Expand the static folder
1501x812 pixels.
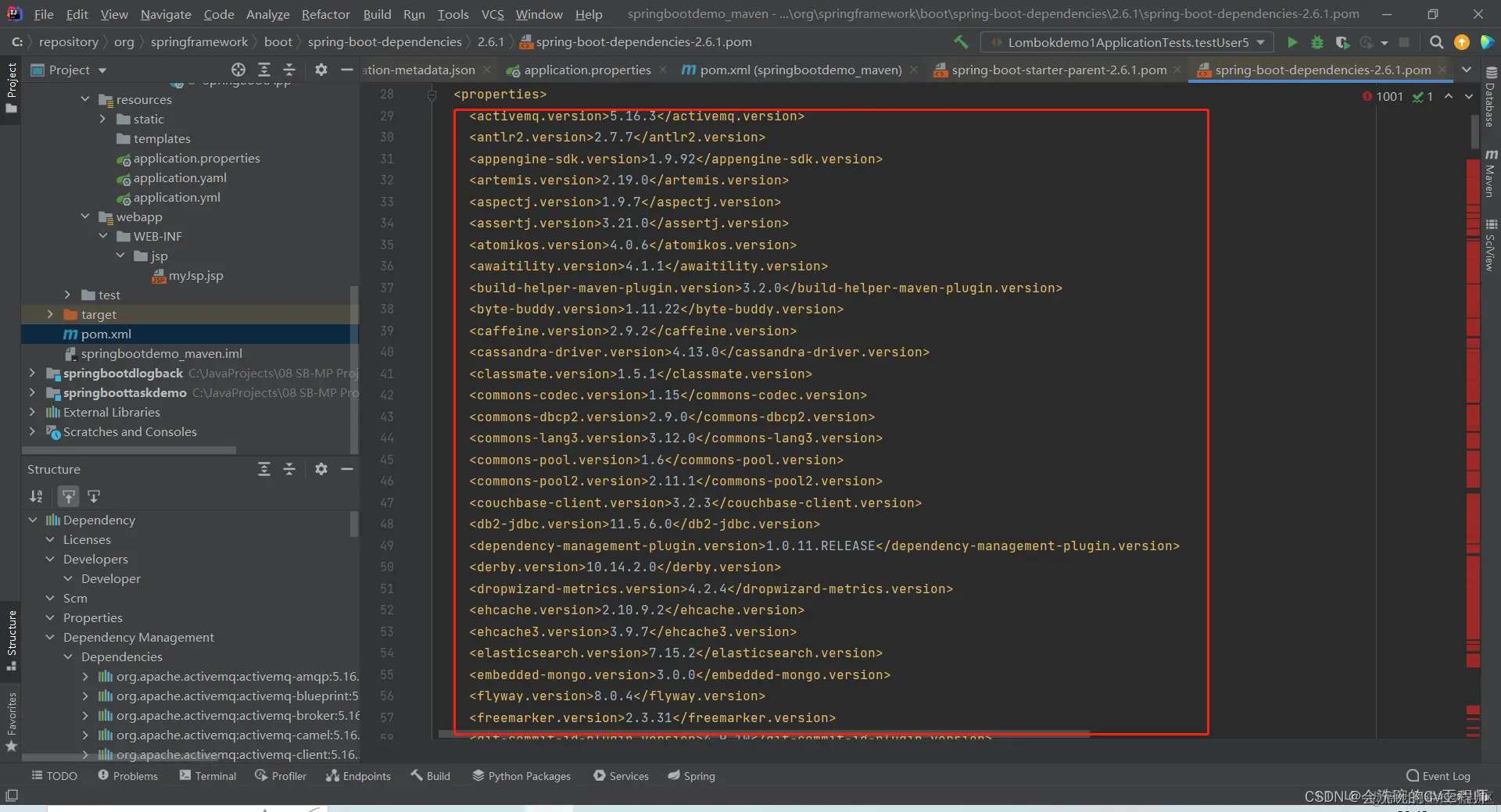tap(102, 119)
